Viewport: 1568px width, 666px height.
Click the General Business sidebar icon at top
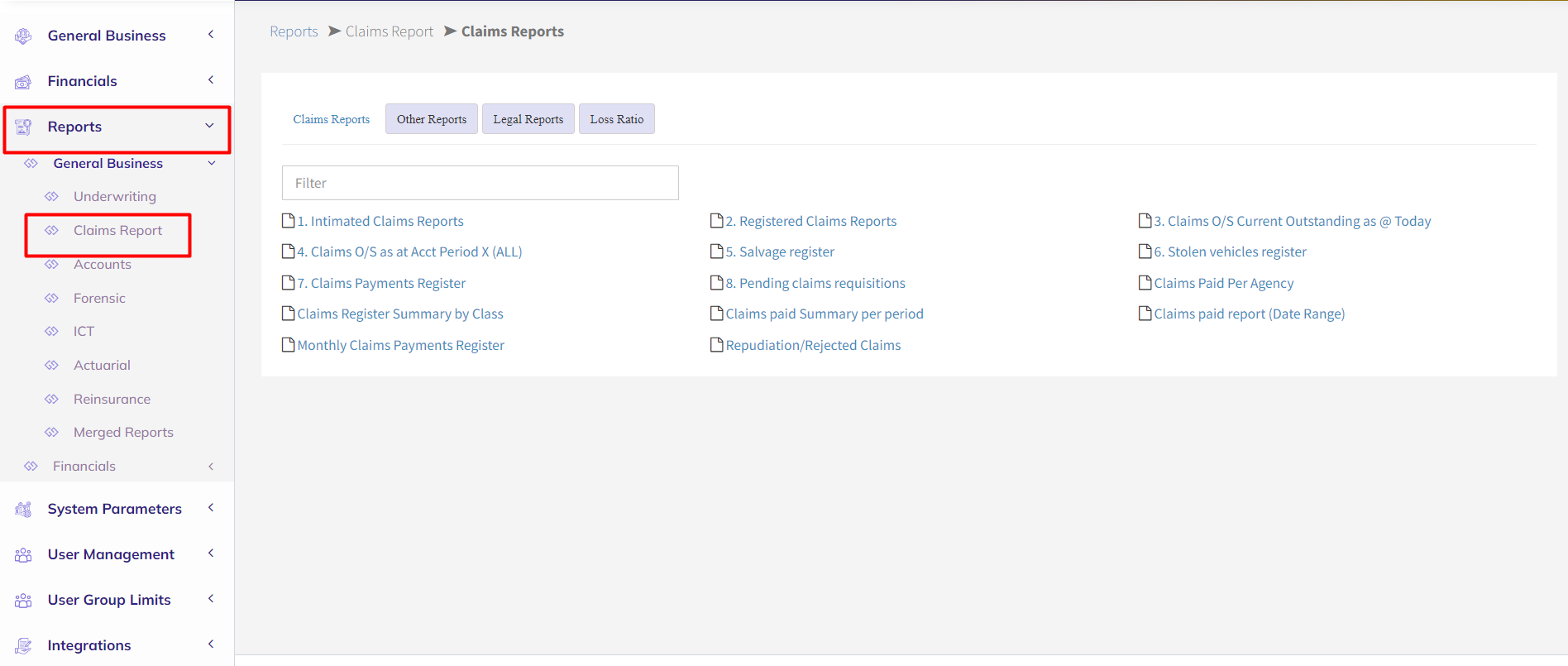tap(23, 36)
